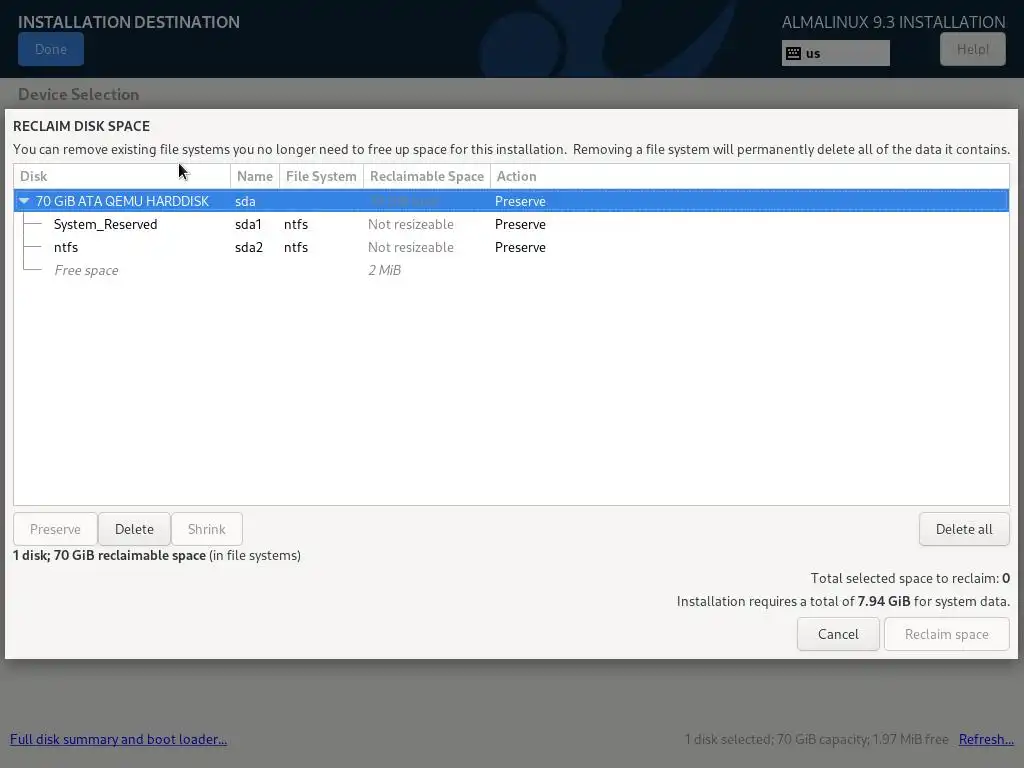Click Delete all button
The height and width of the screenshot is (768, 1024).
[964, 529]
